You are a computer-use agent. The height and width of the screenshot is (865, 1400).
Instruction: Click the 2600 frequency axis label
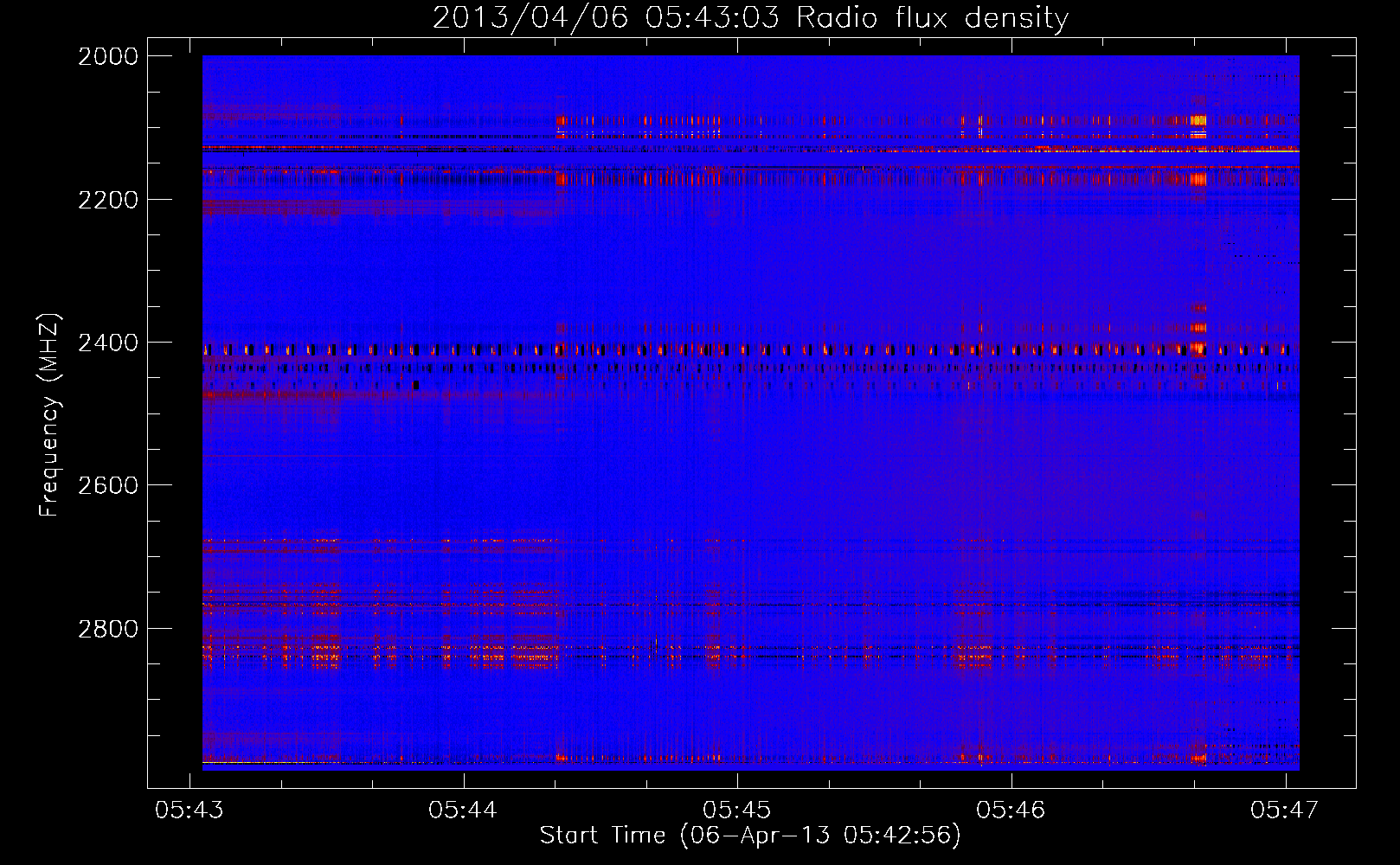click(108, 485)
